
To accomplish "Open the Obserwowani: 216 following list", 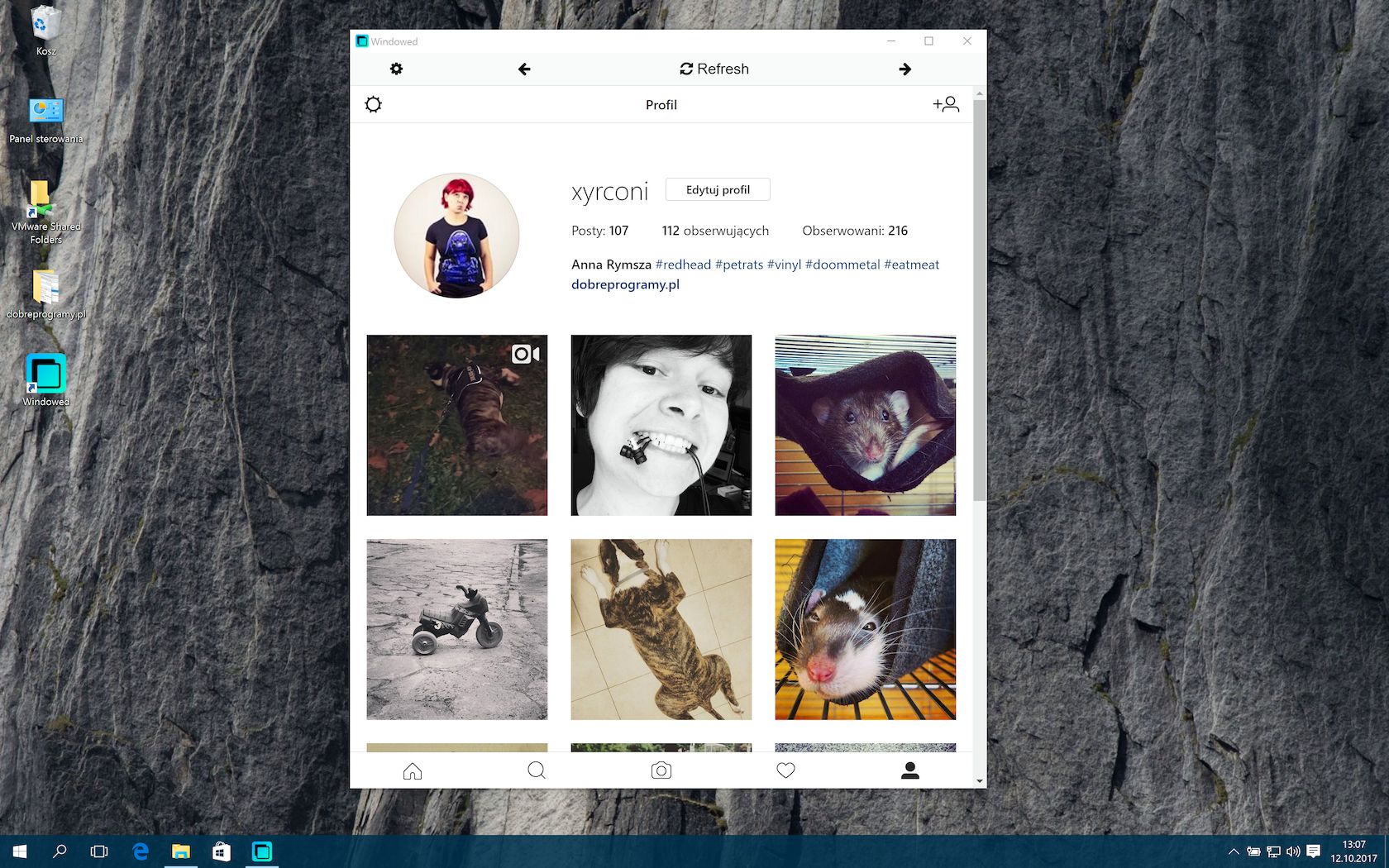I will pos(855,231).
